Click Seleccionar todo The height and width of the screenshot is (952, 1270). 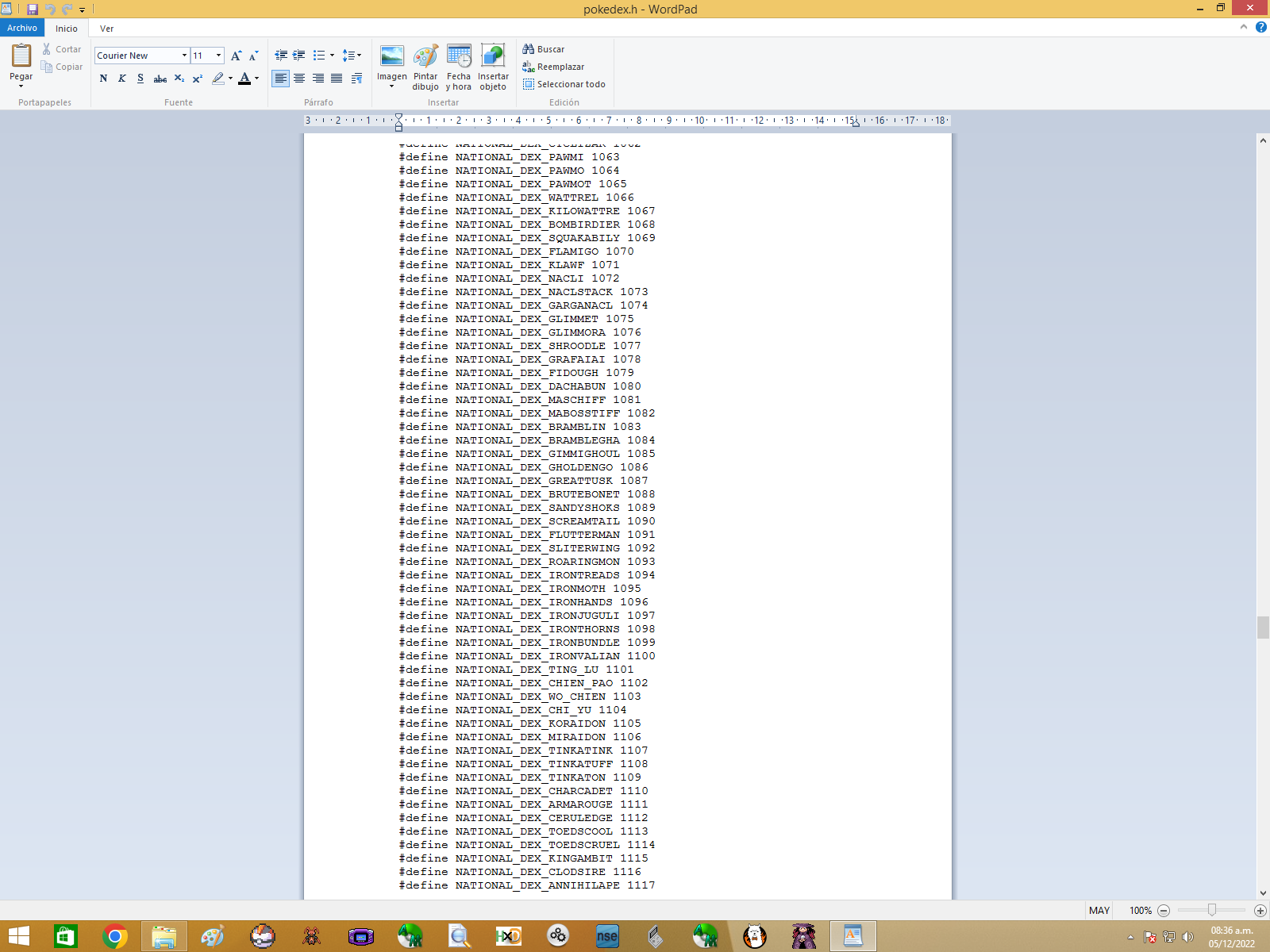(x=564, y=84)
